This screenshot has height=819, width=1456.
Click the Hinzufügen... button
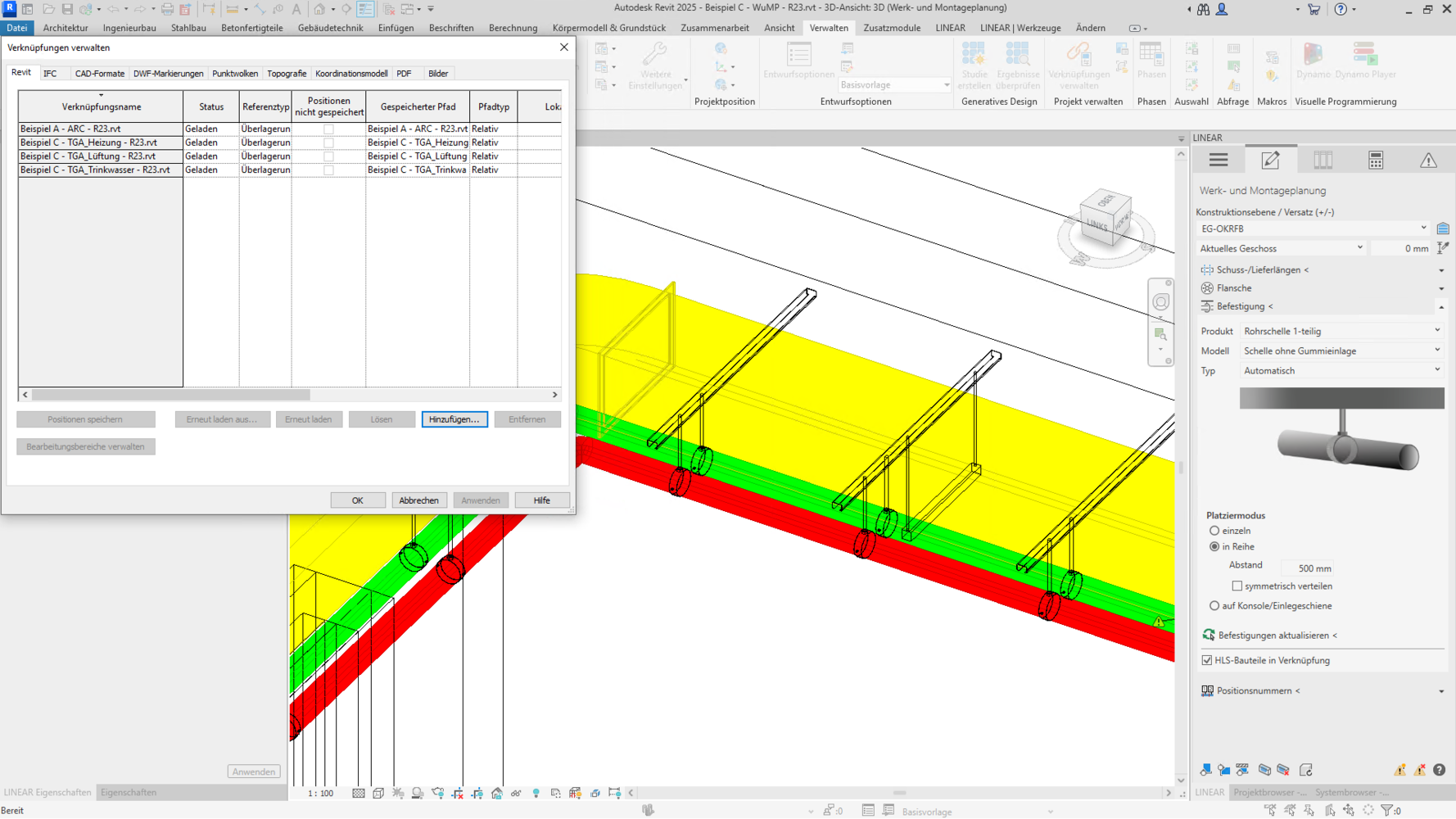point(454,419)
